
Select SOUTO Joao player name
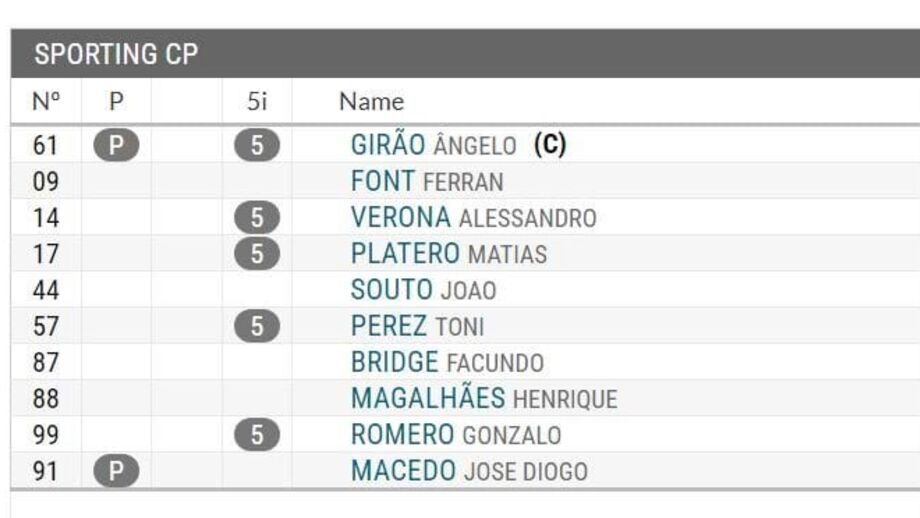click(423, 290)
